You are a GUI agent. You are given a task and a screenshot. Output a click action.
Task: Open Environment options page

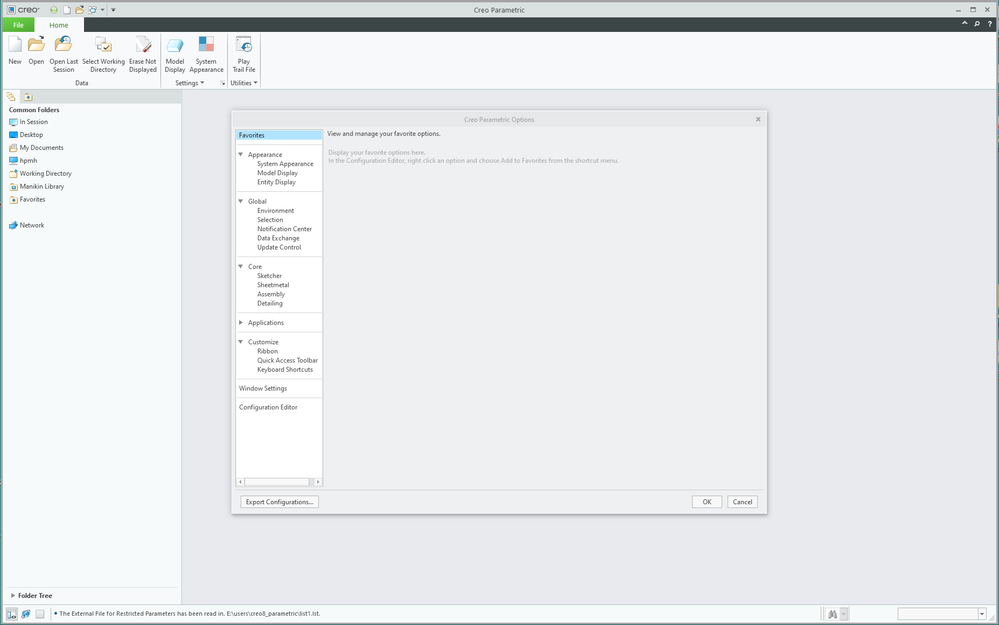(276, 210)
